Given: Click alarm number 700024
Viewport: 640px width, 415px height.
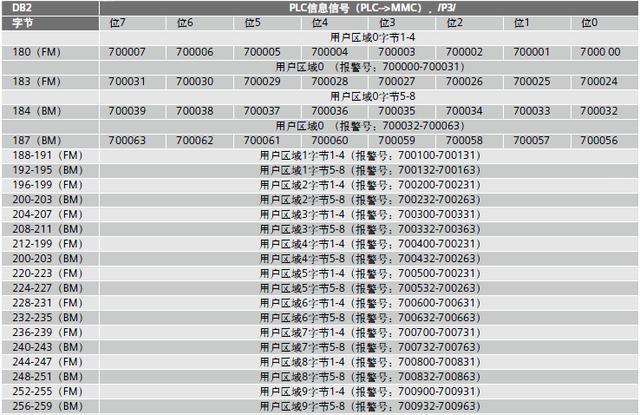Looking at the screenshot, I should (599, 82).
